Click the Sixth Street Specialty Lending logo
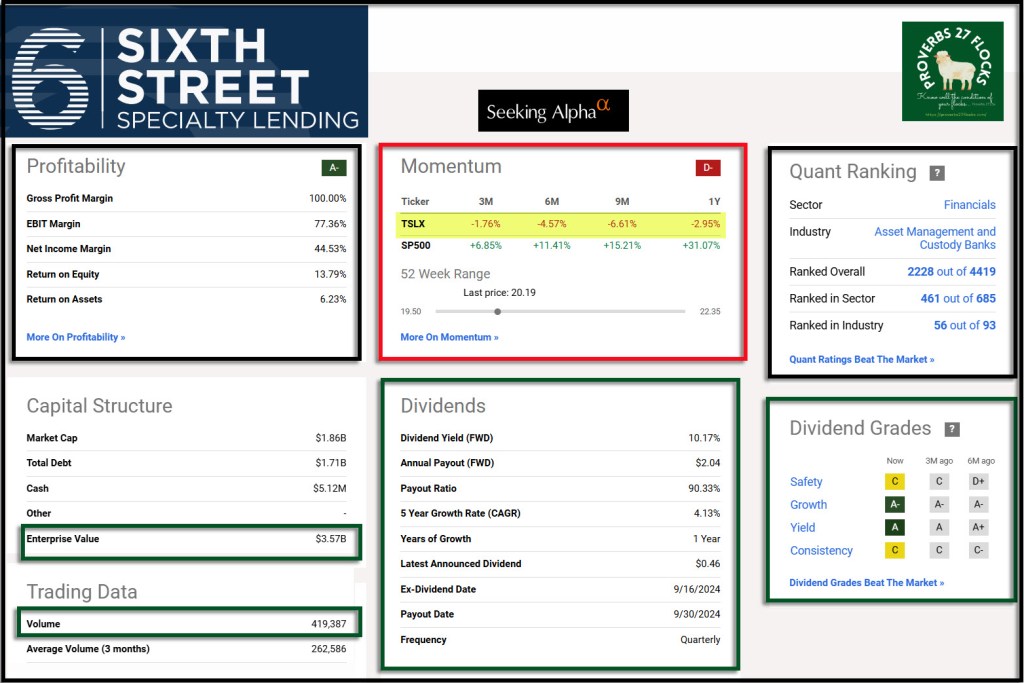1024x683 pixels. [x=185, y=72]
